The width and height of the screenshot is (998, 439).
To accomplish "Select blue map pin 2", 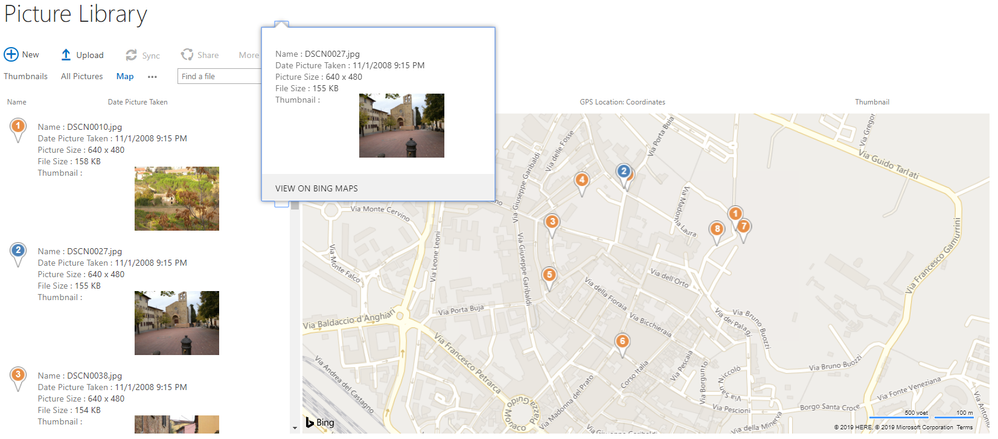I will tap(624, 174).
